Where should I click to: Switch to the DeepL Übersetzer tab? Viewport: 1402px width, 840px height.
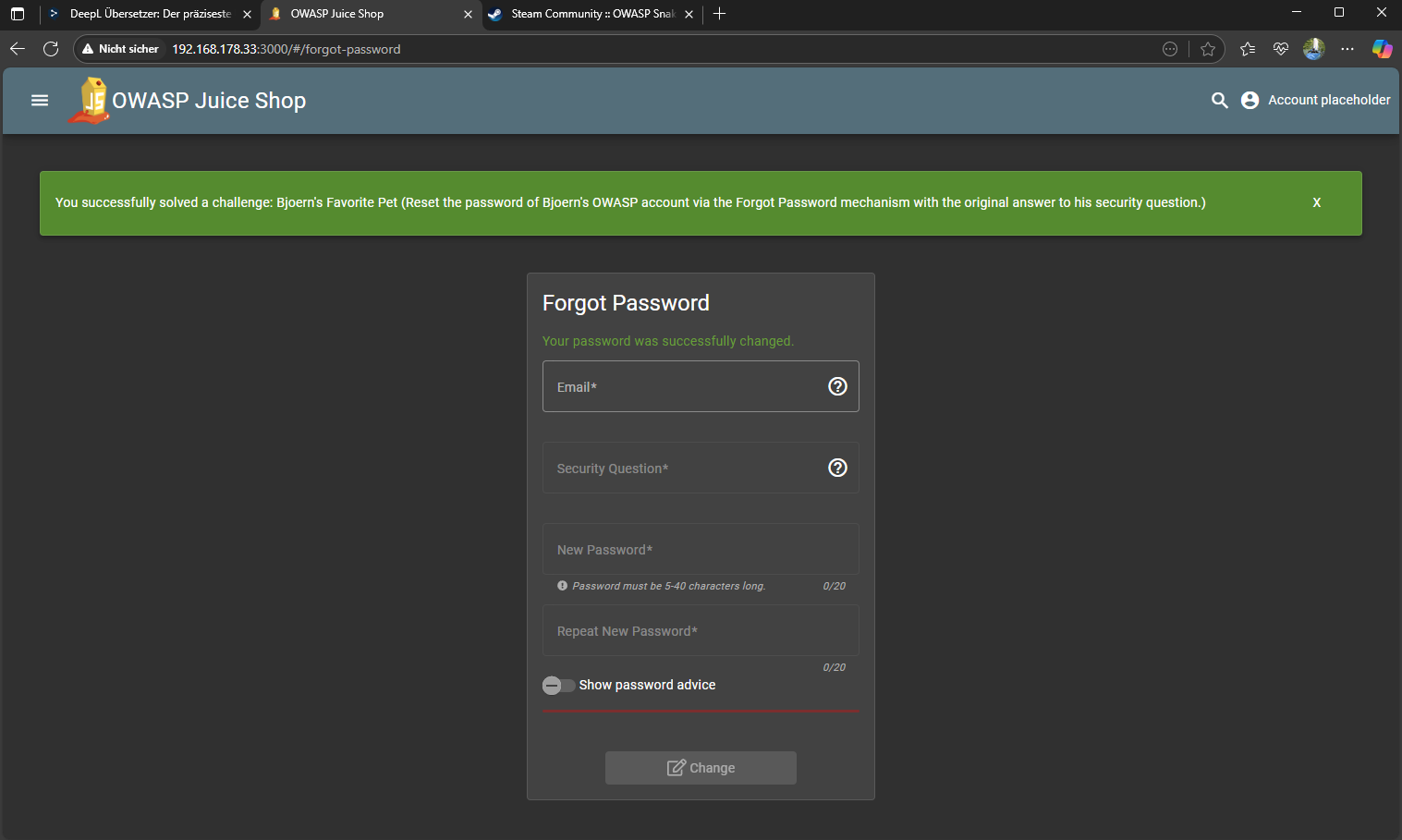(x=148, y=14)
